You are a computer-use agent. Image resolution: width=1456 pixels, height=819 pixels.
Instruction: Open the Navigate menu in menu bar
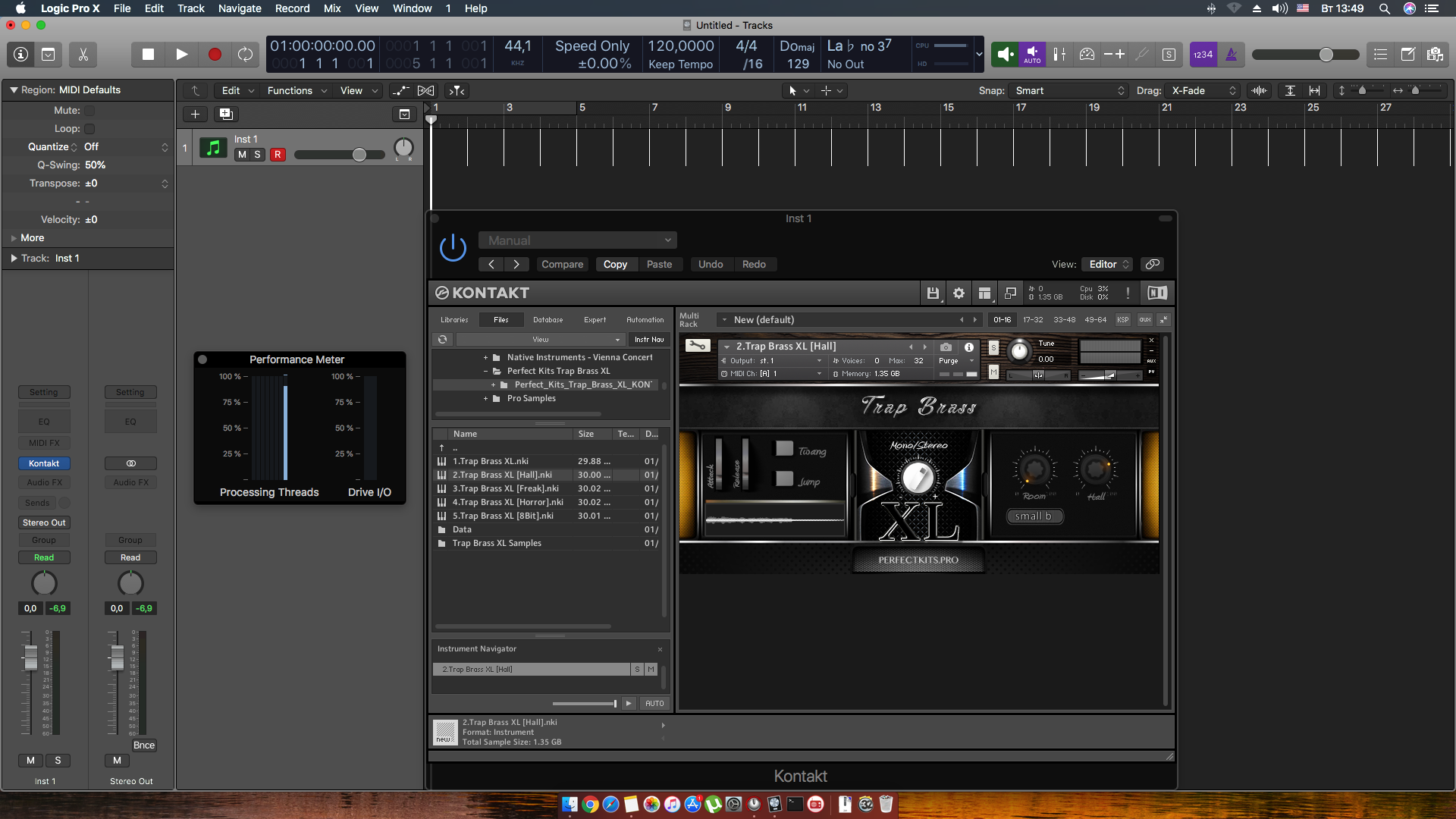240,8
